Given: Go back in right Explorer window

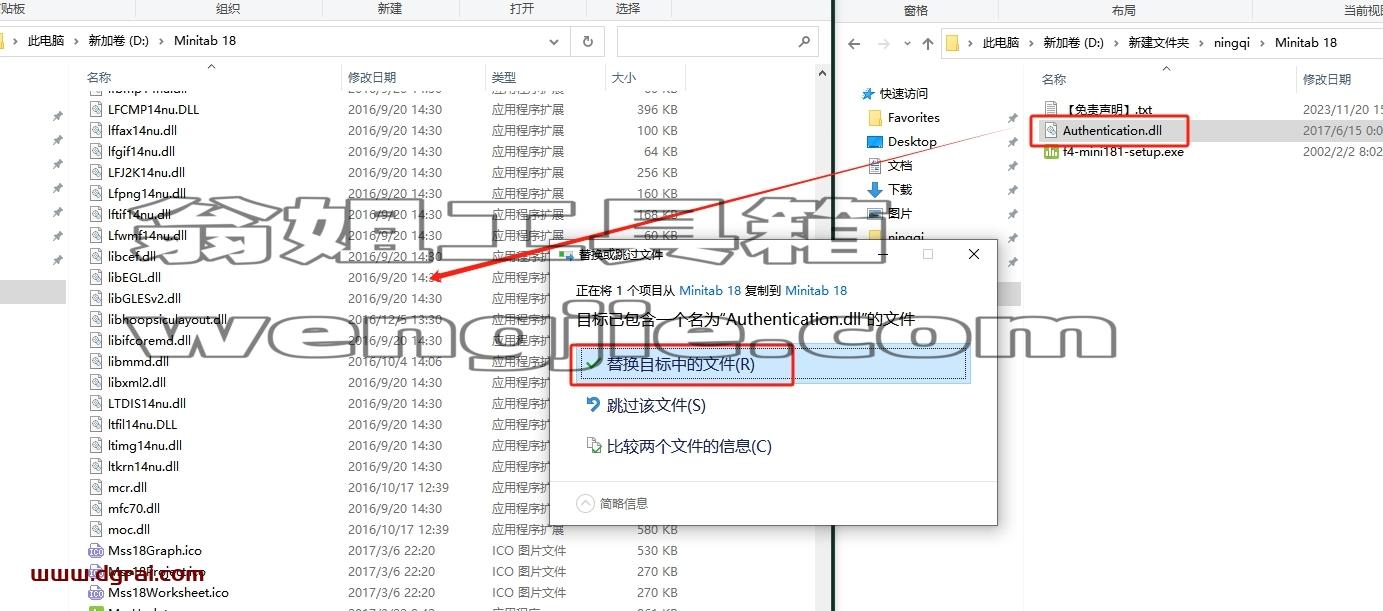Looking at the screenshot, I should [854, 43].
